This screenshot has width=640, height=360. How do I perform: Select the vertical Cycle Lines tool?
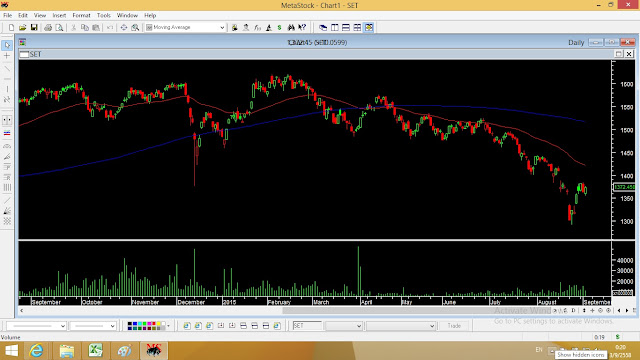point(7,188)
